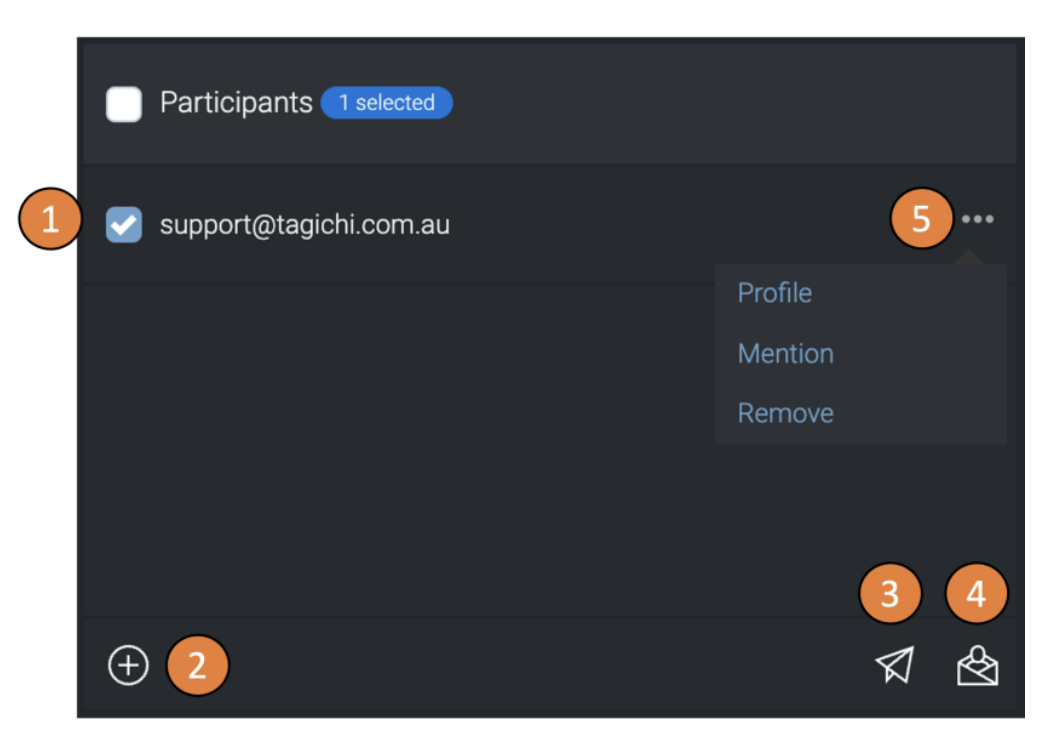
Task: Click the empty area below the participant list
Action: point(400,450)
